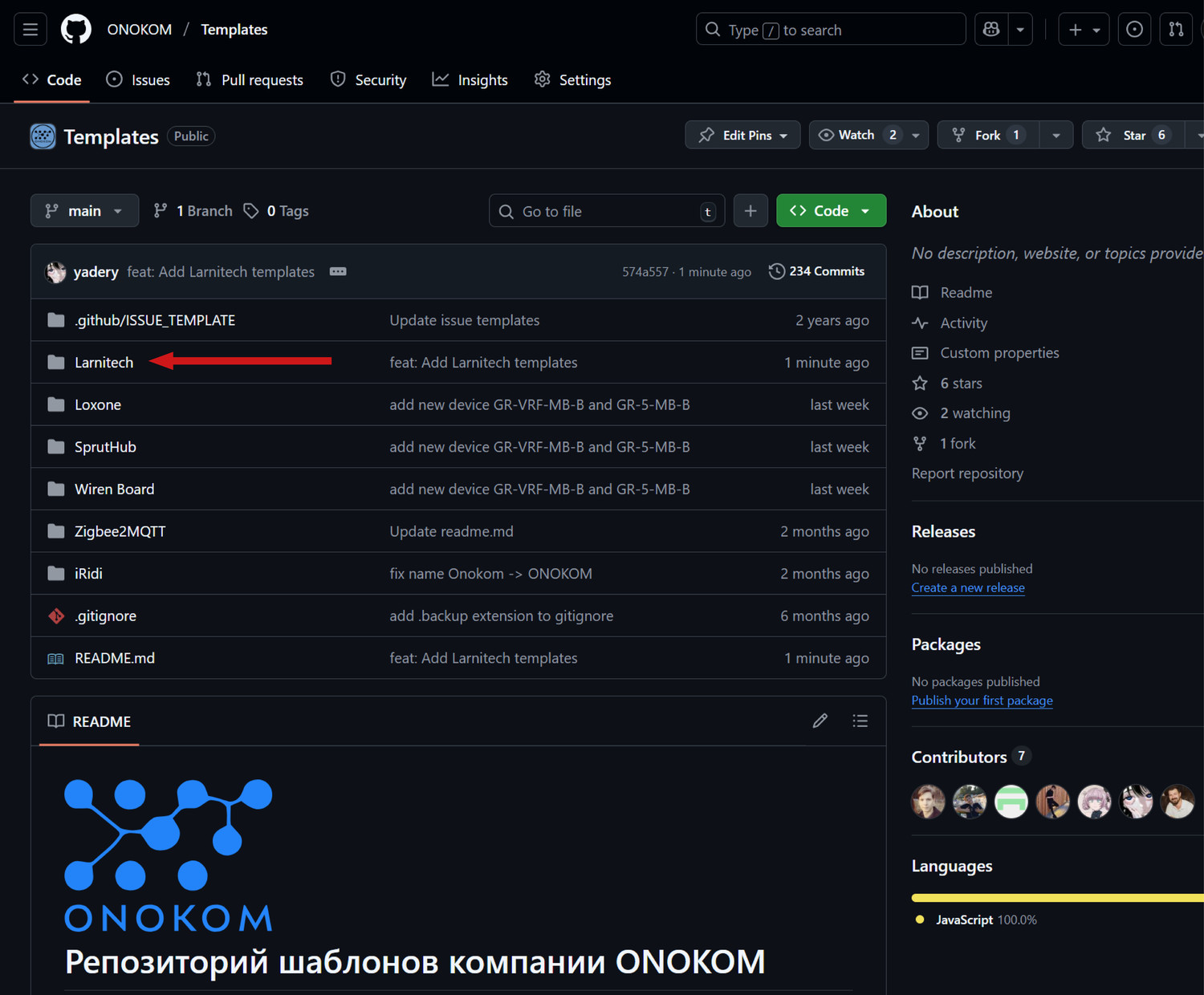The height and width of the screenshot is (995, 1204).
Task: Open pull requests icon in top bar
Action: click(x=1175, y=29)
